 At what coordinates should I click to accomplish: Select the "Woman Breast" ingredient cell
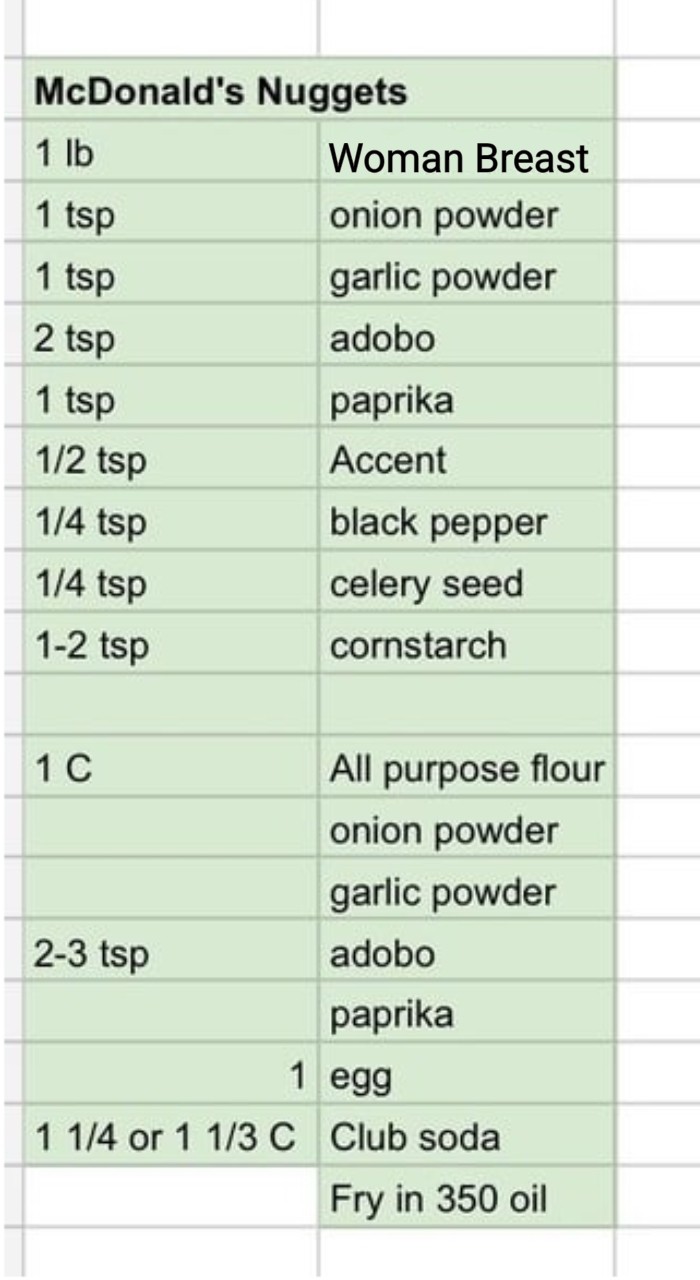[466, 157]
